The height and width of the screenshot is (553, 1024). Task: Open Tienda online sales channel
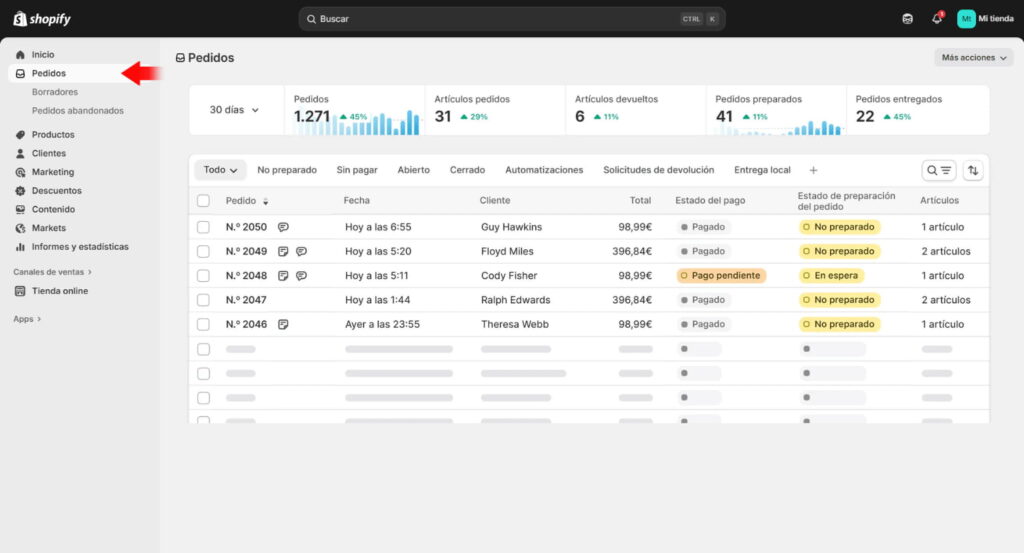coord(59,291)
